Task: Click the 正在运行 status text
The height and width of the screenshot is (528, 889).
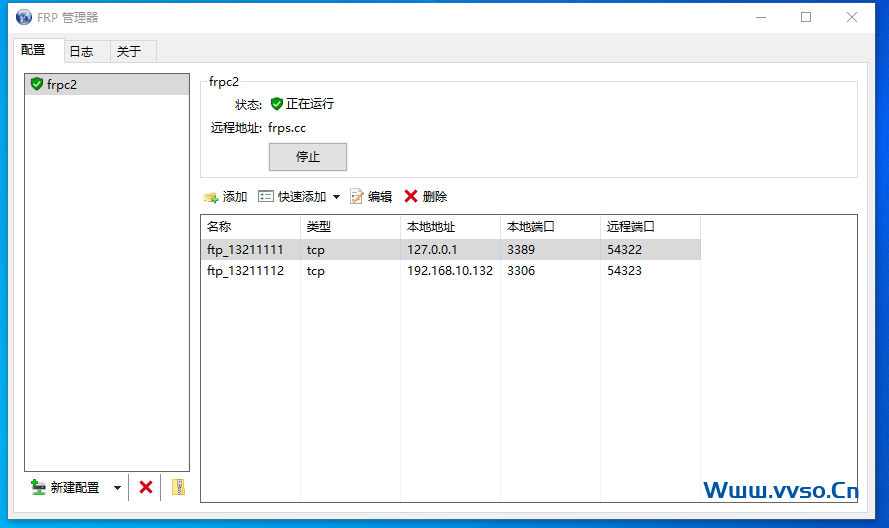Action: 310,104
